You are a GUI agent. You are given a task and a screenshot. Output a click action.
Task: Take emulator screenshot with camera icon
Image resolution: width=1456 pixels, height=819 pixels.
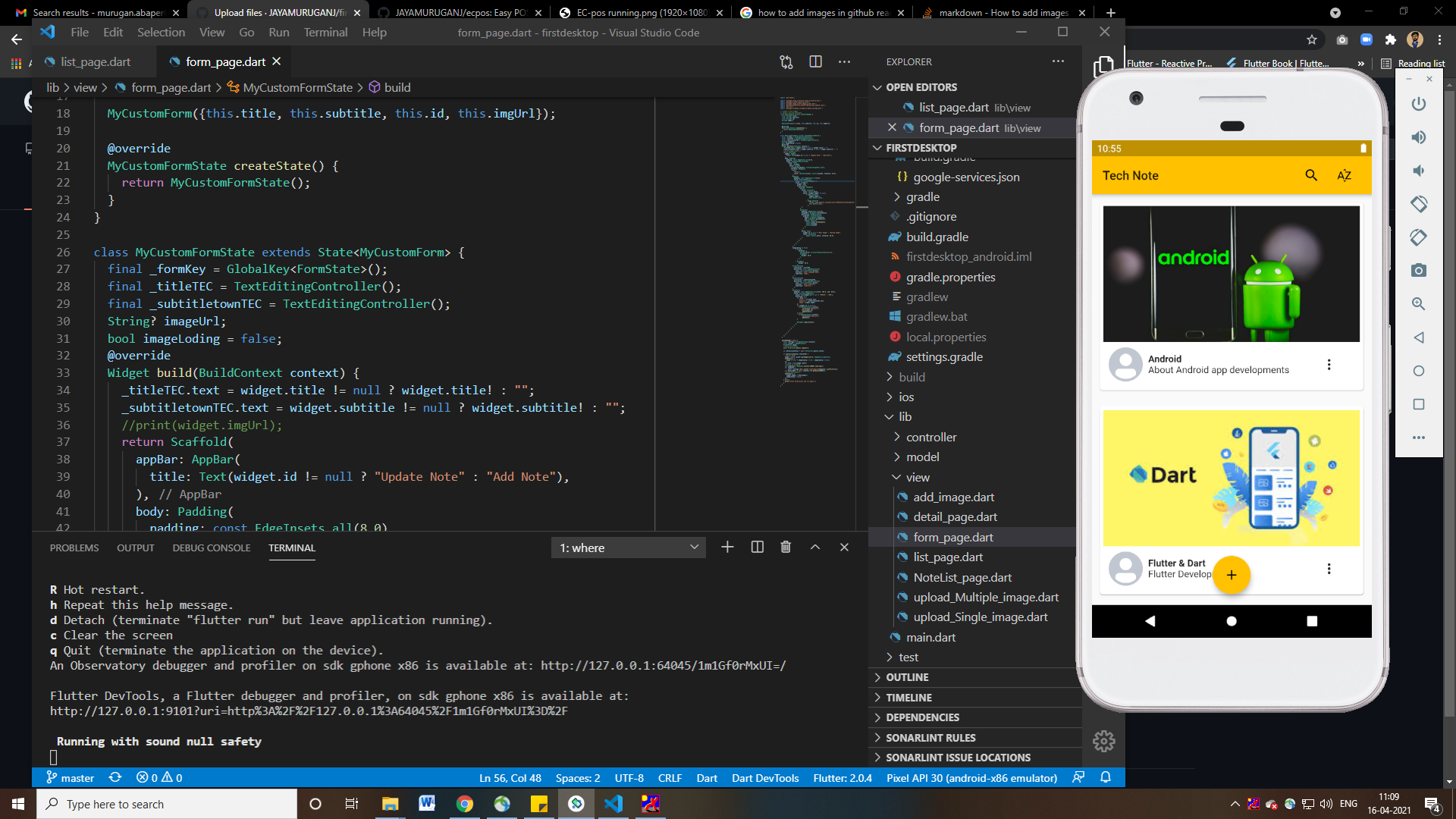1418,271
